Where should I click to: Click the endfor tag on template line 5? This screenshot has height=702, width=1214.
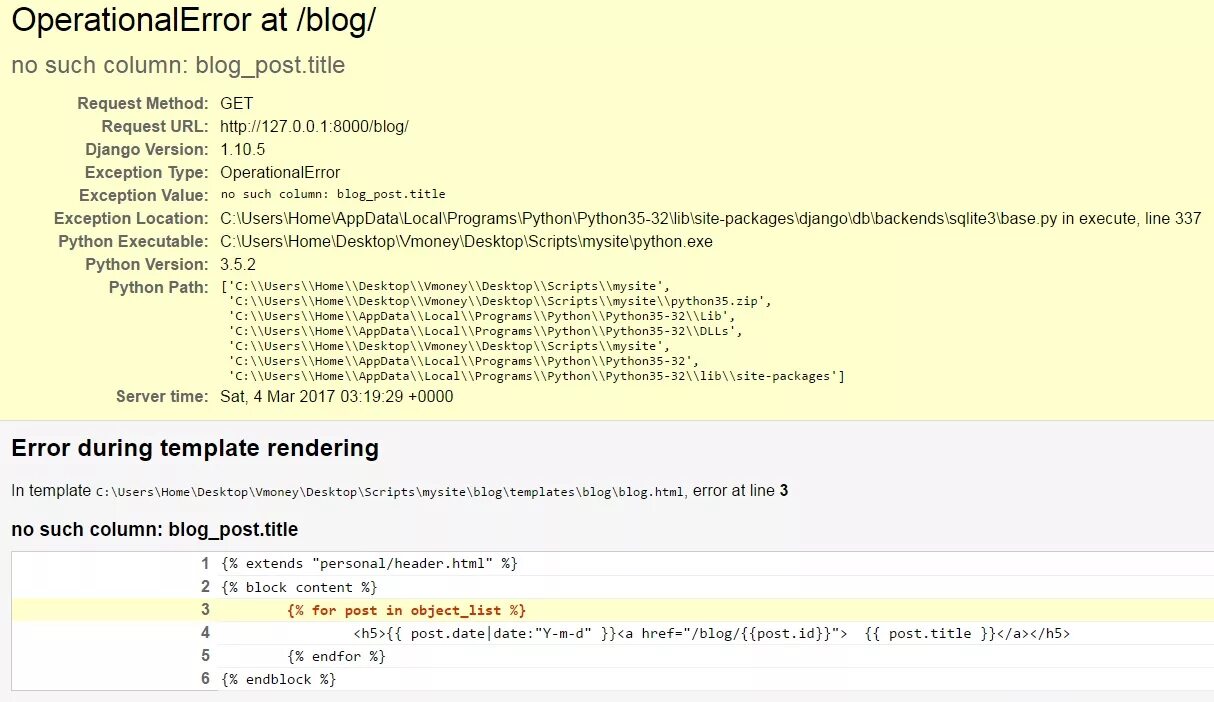coord(336,656)
